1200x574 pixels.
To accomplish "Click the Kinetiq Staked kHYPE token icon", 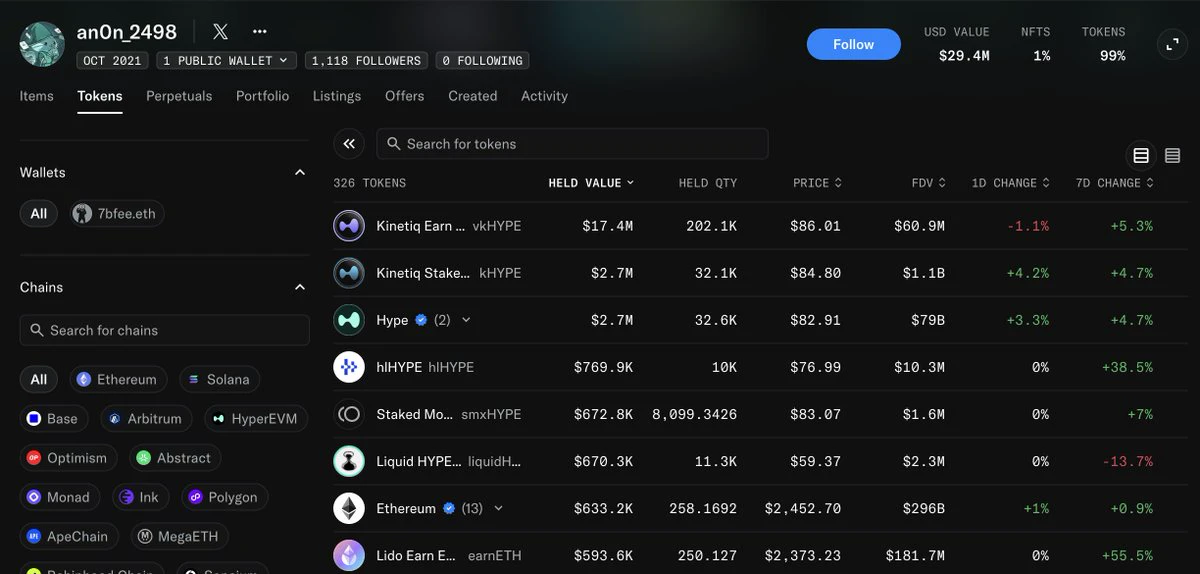I will [x=349, y=273].
